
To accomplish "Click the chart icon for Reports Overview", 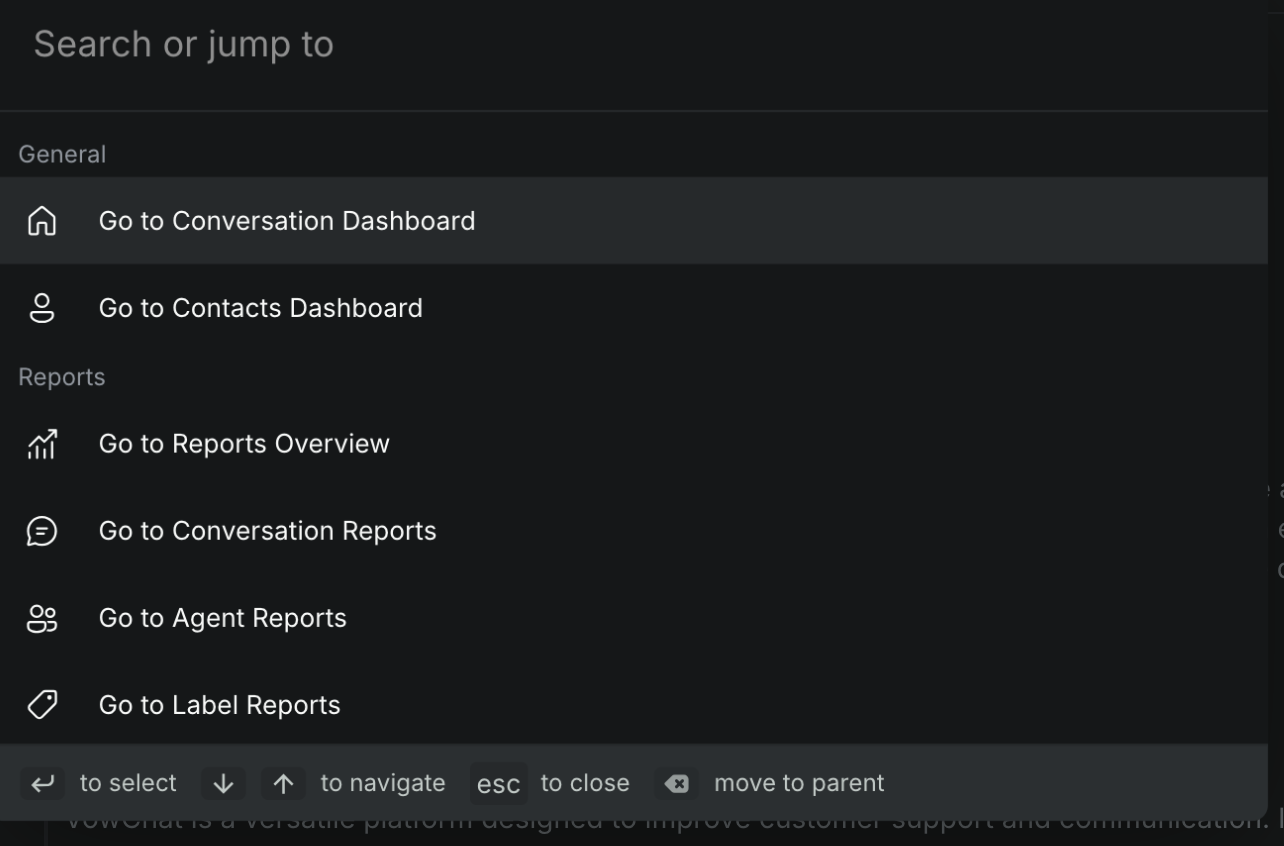I will [x=42, y=444].
